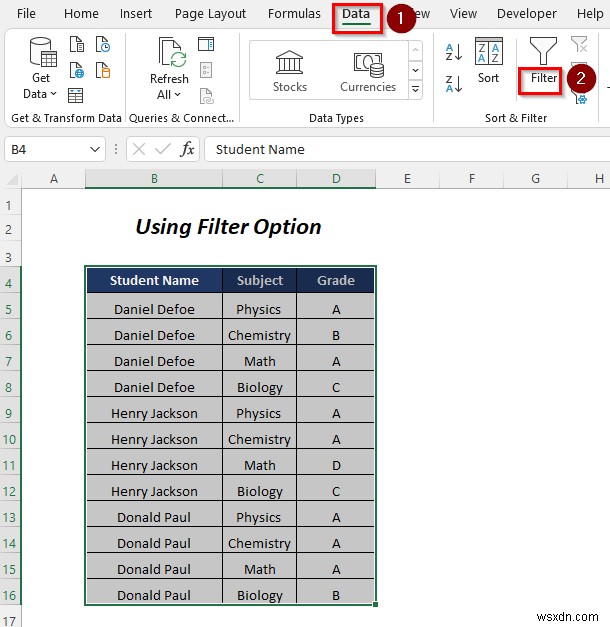Expand the Data Types gallery
Viewport: 610px width, 627px height.
coord(416,89)
